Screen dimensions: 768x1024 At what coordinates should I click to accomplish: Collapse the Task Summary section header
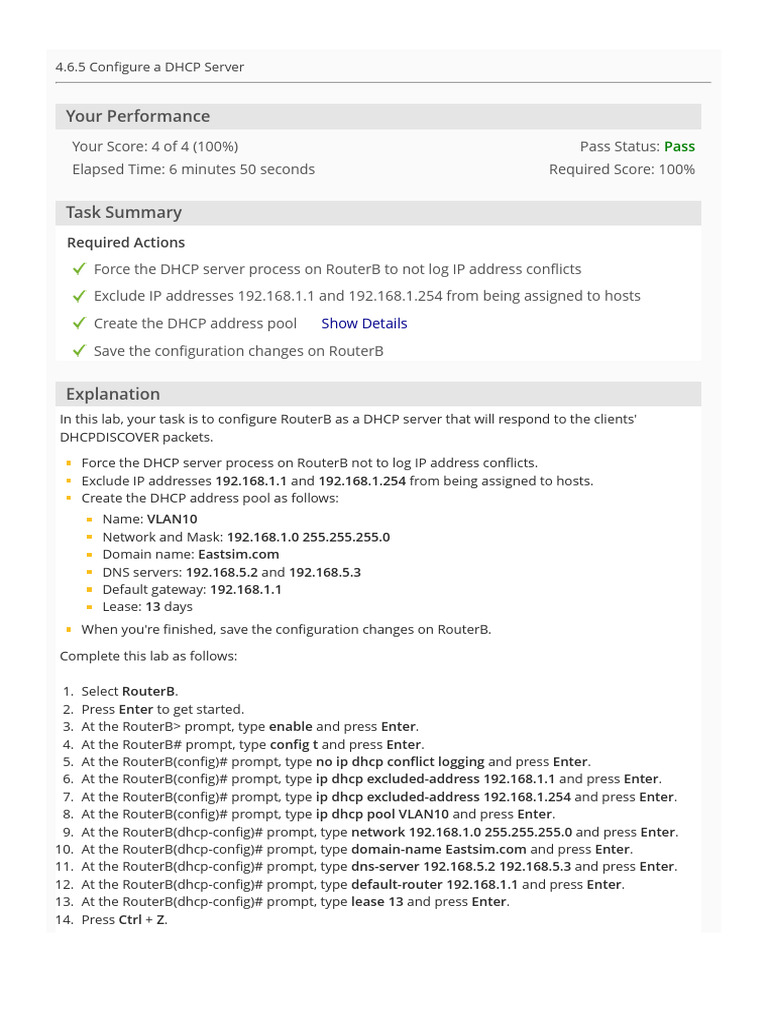pyautogui.click(x=124, y=212)
